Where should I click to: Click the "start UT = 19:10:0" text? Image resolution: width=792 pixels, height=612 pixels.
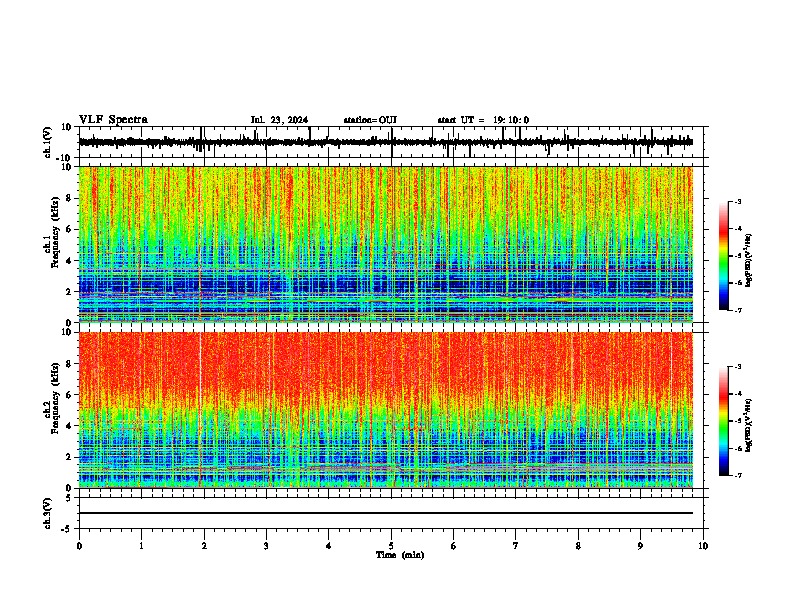pos(483,120)
